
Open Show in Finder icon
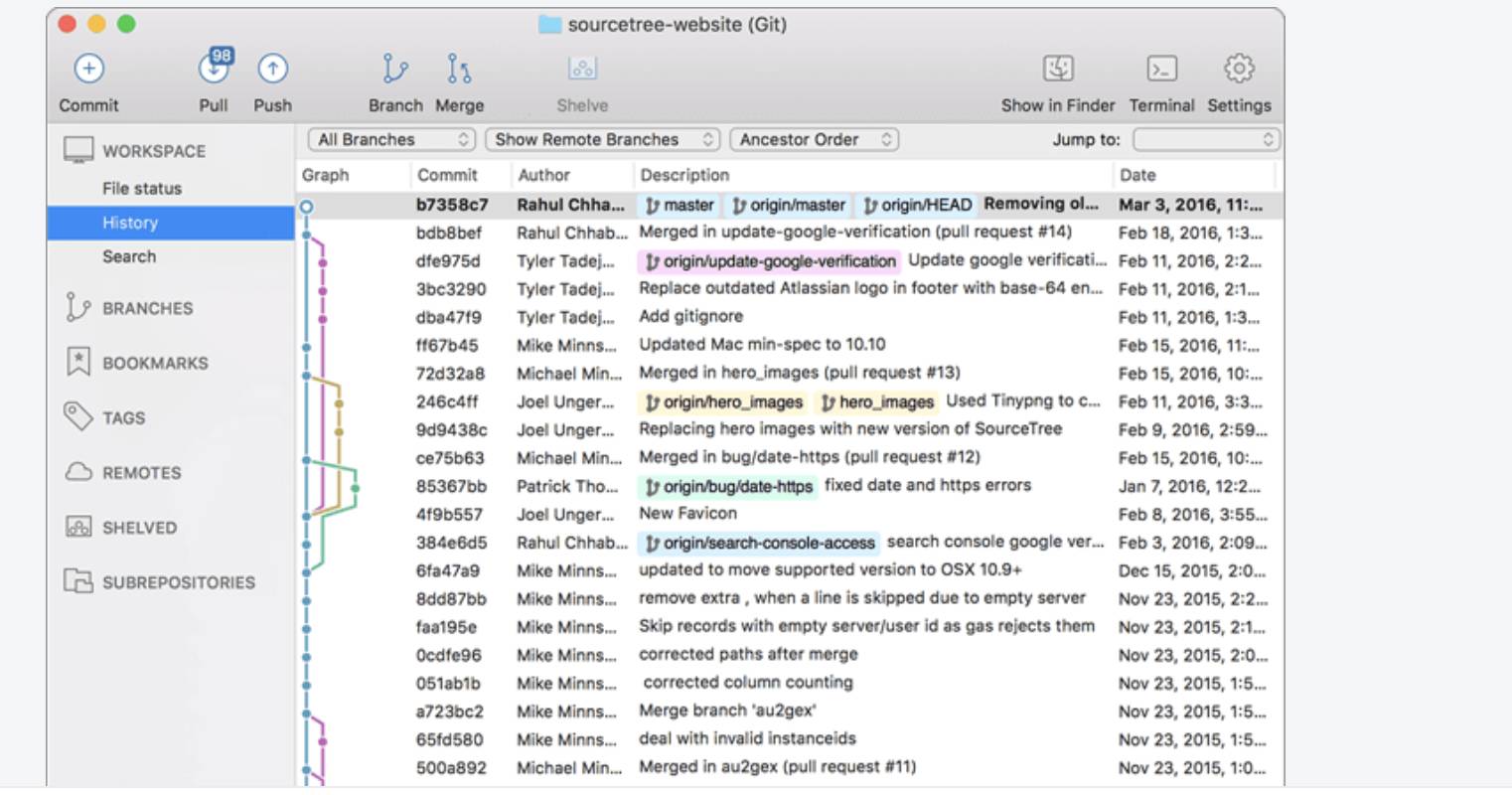pos(1058,69)
